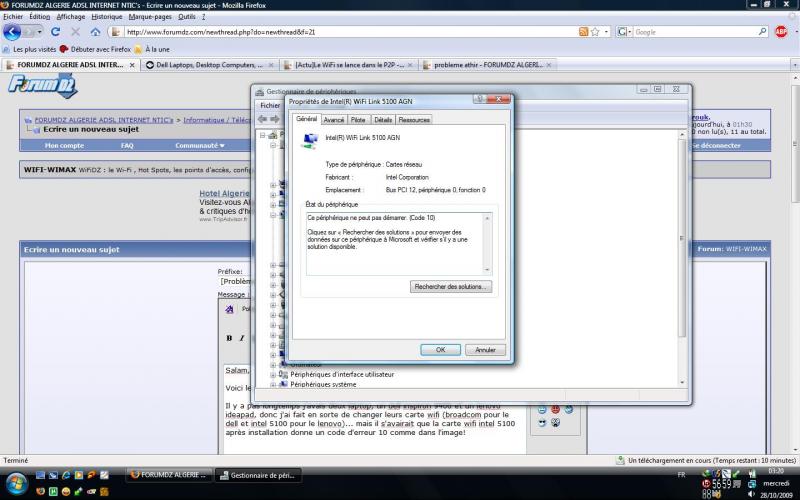Toggle italic I in forum editor
The height and width of the screenshot is (500, 800).
242,338
